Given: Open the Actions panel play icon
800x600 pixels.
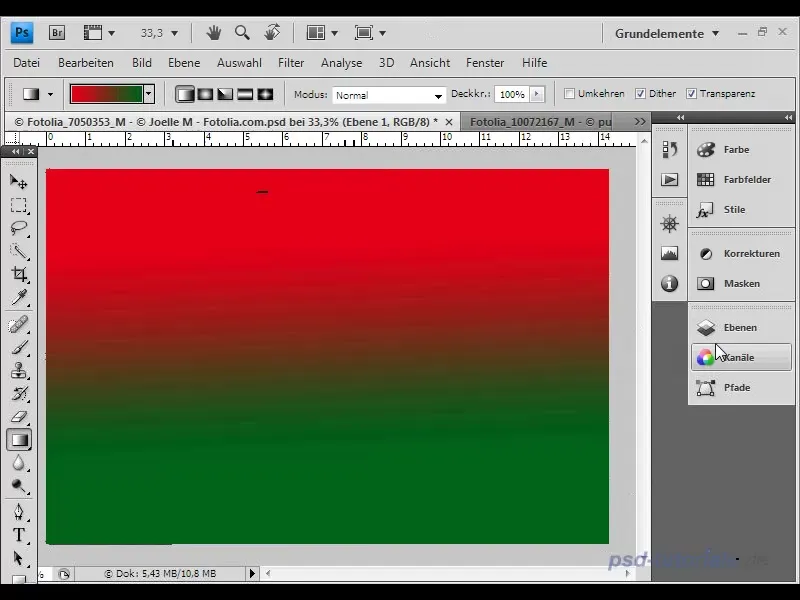Looking at the screenshot, I should click(x=669, y=180).
